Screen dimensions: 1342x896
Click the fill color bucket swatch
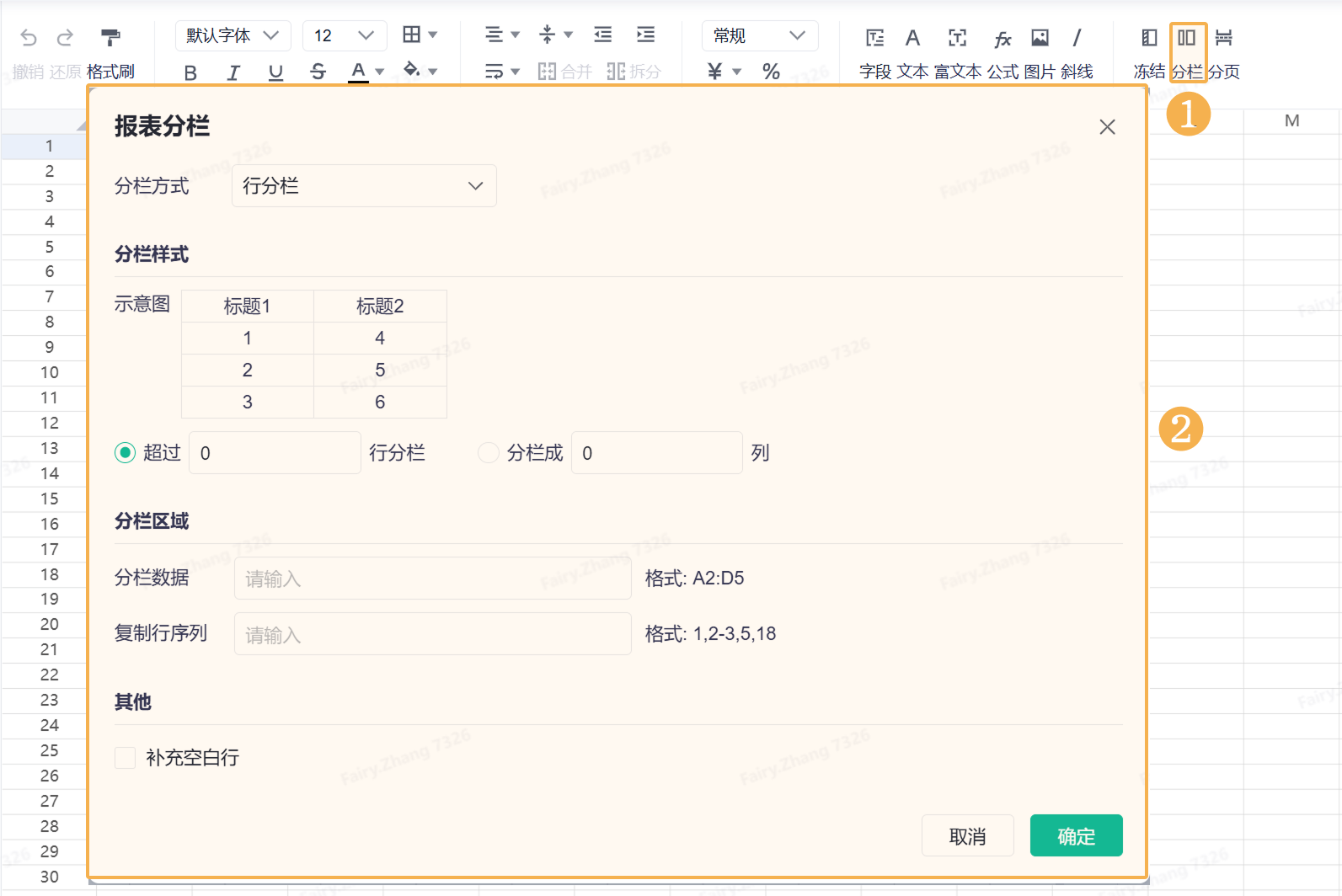tap(412, 70)
